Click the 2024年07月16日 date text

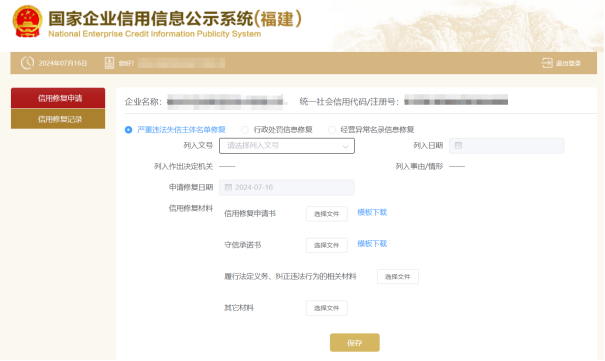coord(63,63)
